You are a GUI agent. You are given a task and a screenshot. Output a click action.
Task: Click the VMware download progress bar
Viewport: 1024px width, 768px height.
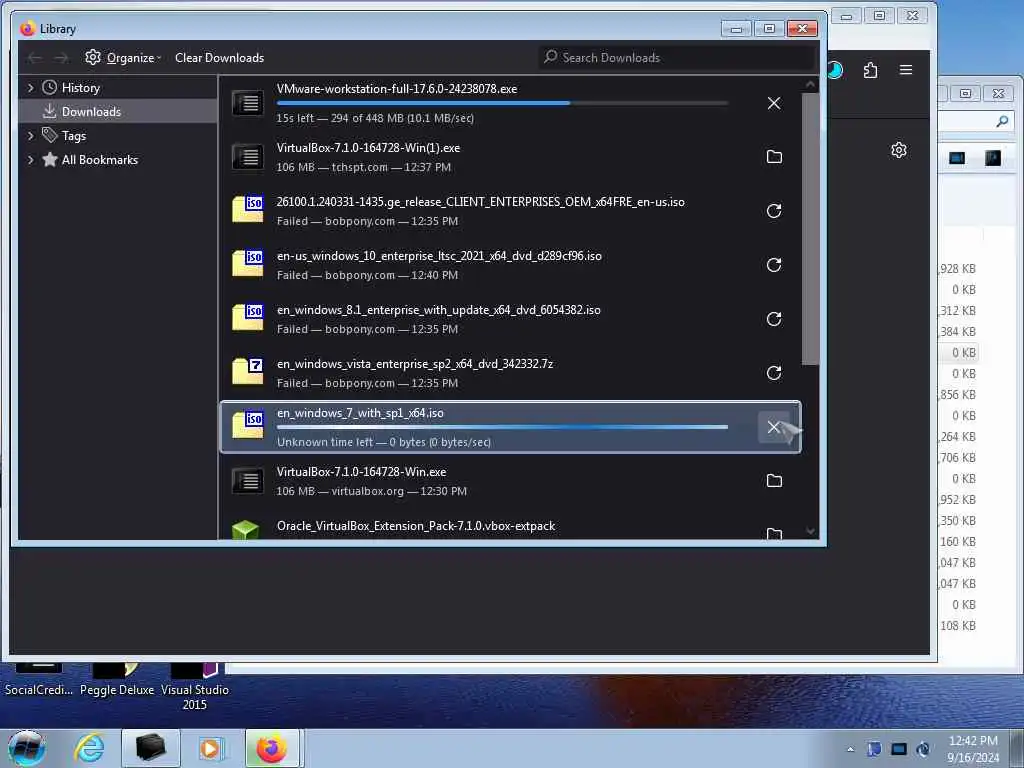tap(502, 103)
